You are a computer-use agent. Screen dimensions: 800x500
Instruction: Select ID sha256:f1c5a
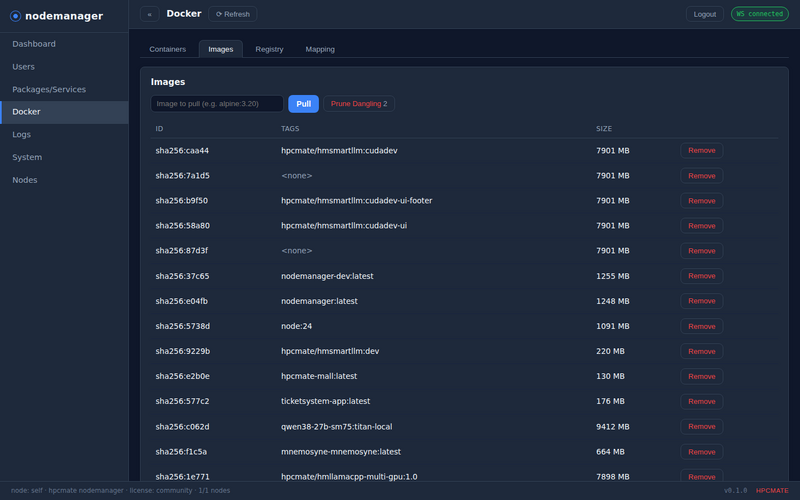tap(181, 452)
